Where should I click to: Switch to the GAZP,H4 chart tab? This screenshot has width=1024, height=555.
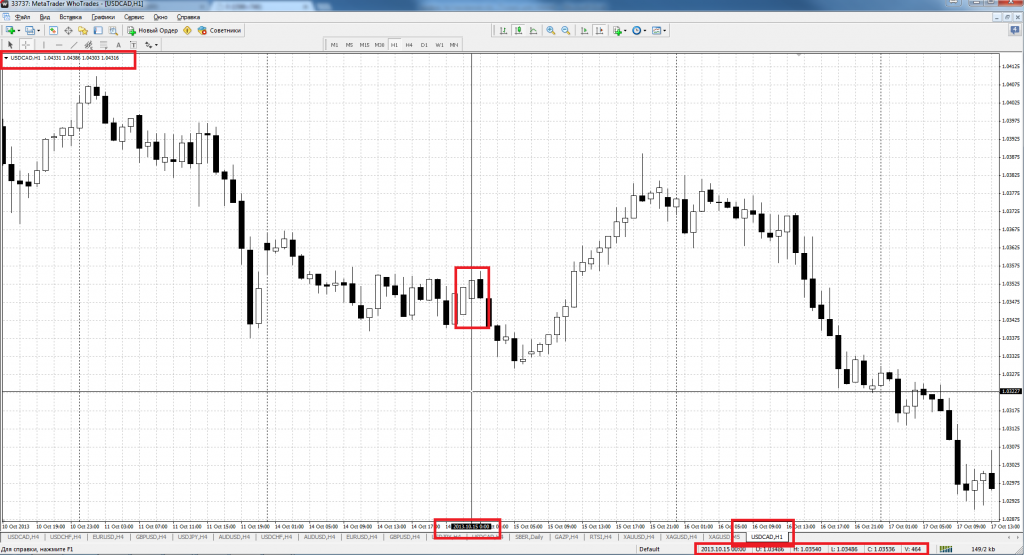click(566, 537)
